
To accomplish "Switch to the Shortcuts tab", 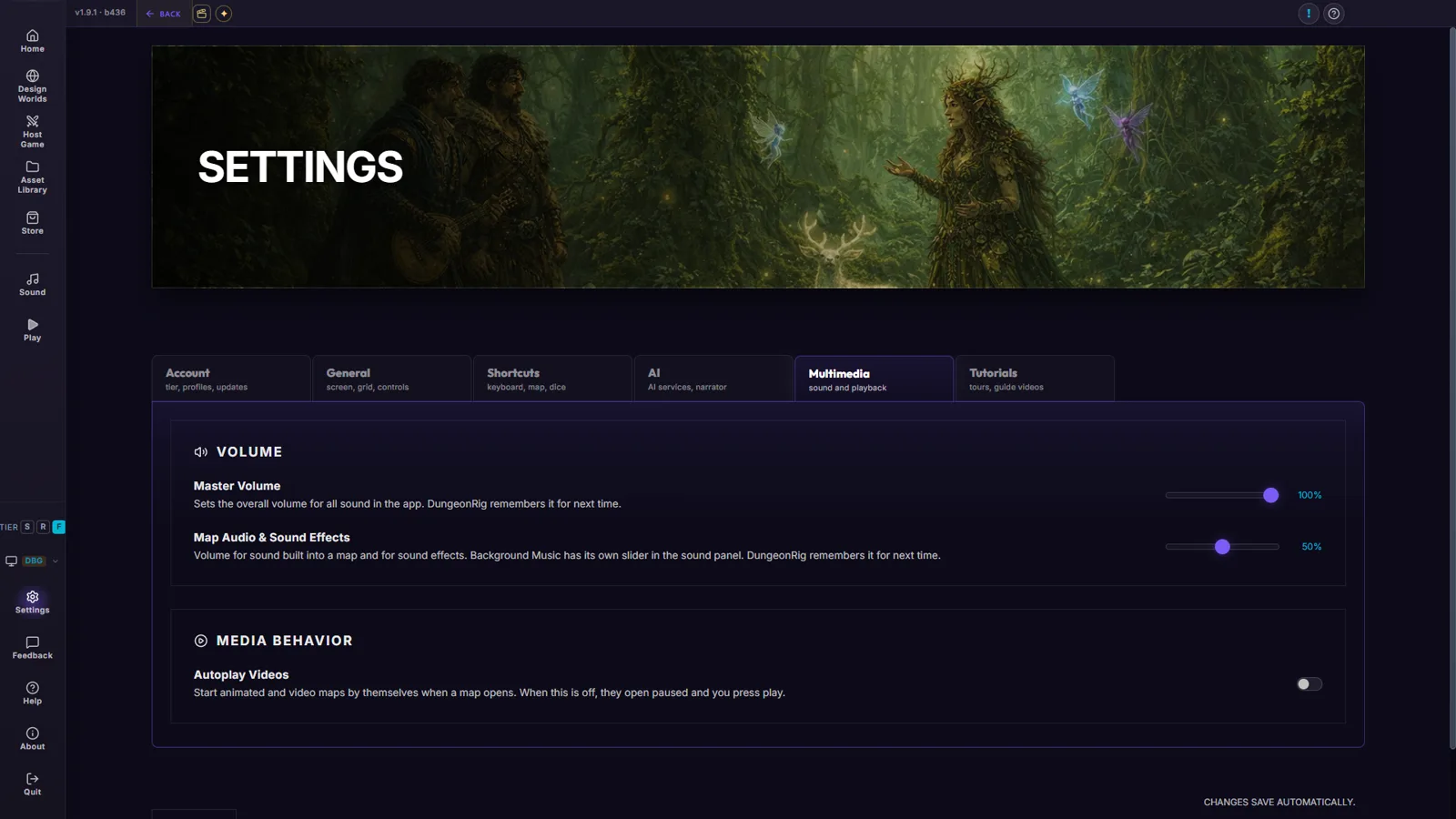I will pyautogui.click(x=552, y=379).
